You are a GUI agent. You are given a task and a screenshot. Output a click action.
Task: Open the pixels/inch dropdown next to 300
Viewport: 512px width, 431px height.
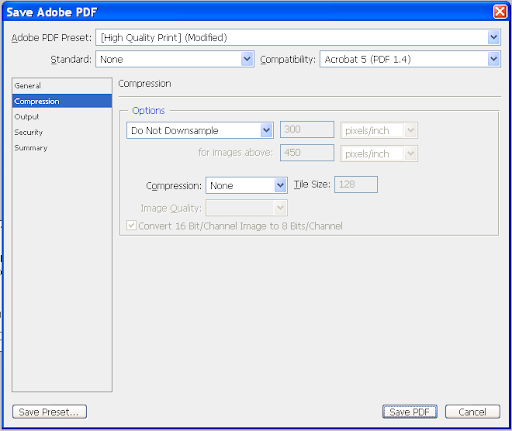(x=379, y=130)
